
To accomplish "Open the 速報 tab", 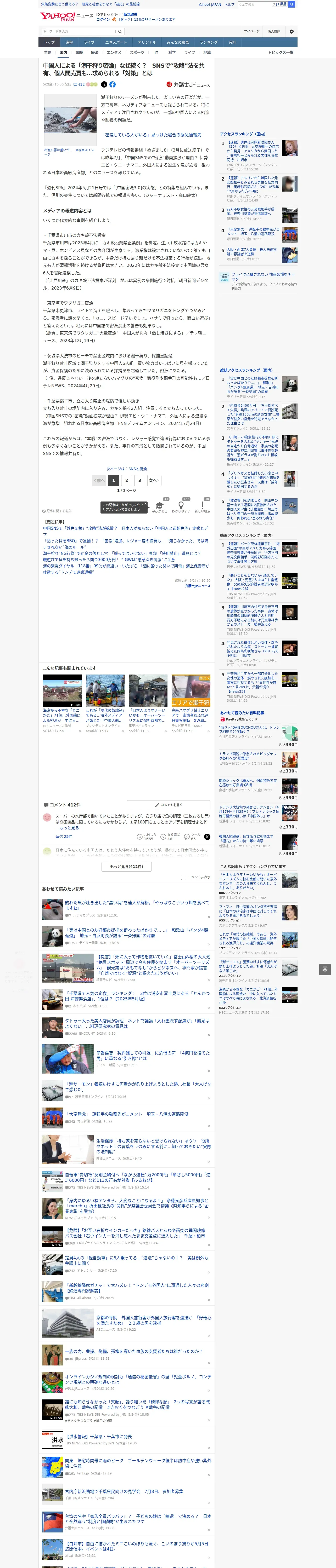I will click(69, 43).
